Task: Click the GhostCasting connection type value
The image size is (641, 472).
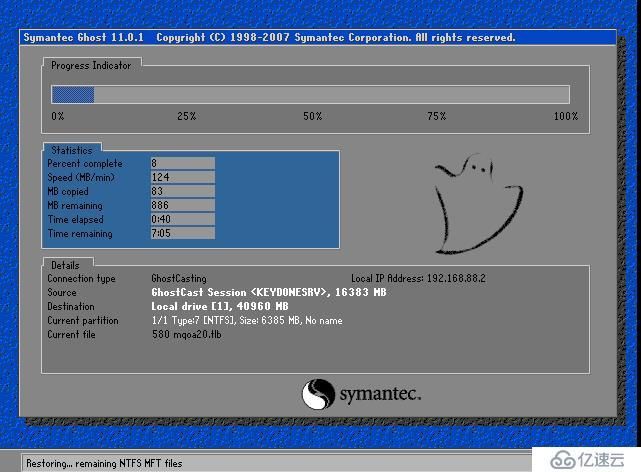Action: pyautogui.click(x=179, y=278)
